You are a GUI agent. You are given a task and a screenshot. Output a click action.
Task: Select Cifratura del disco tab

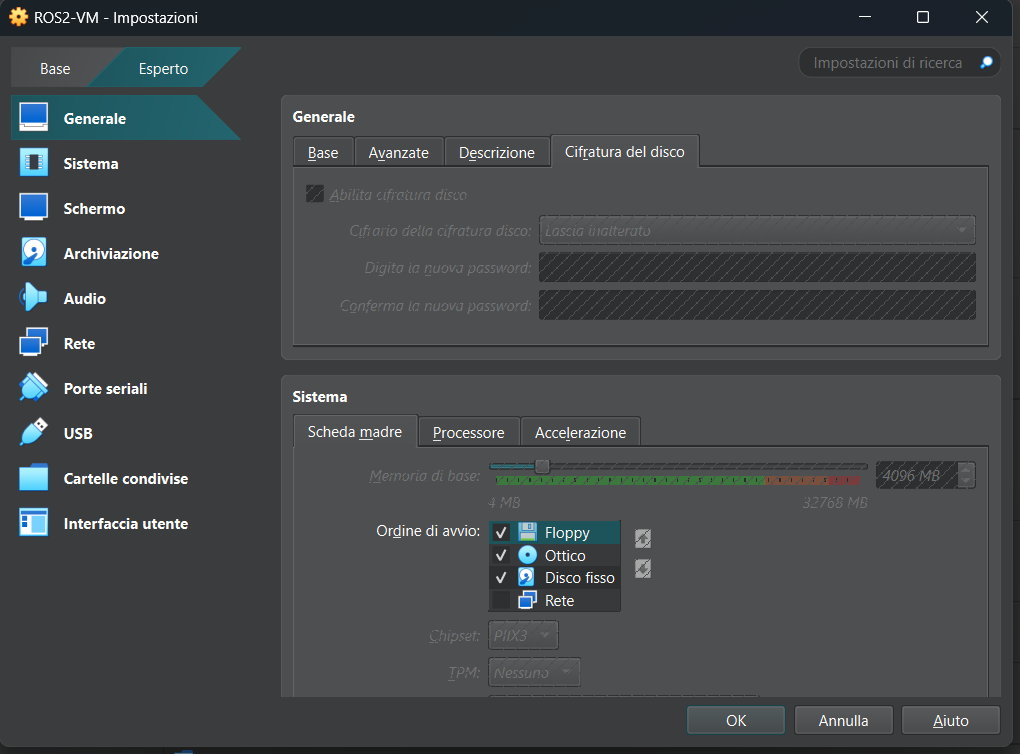coord(624,152)
